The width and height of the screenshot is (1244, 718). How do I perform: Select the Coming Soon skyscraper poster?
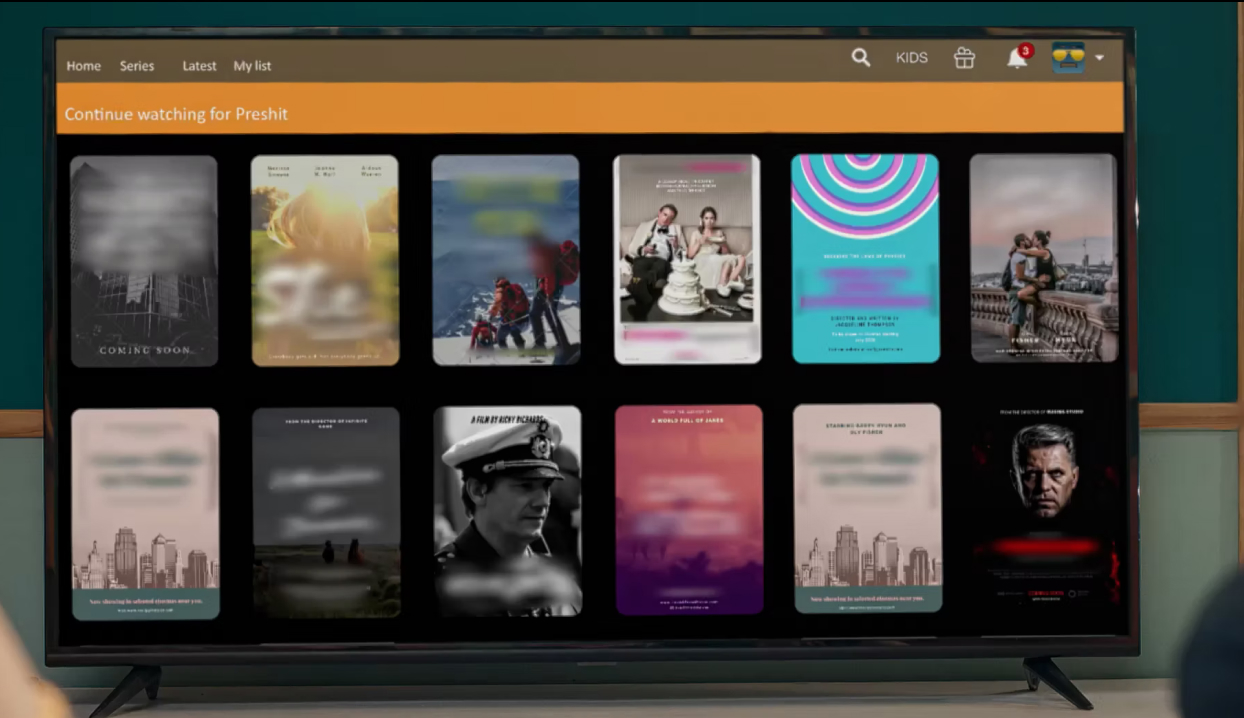point(144,260)
